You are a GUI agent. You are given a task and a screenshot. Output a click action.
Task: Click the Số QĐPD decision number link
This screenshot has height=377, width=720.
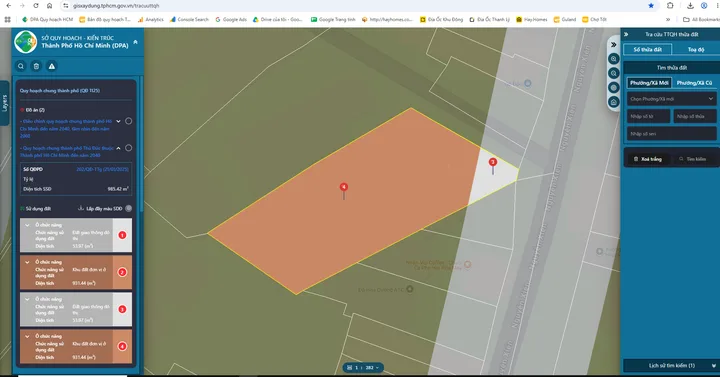102,169
